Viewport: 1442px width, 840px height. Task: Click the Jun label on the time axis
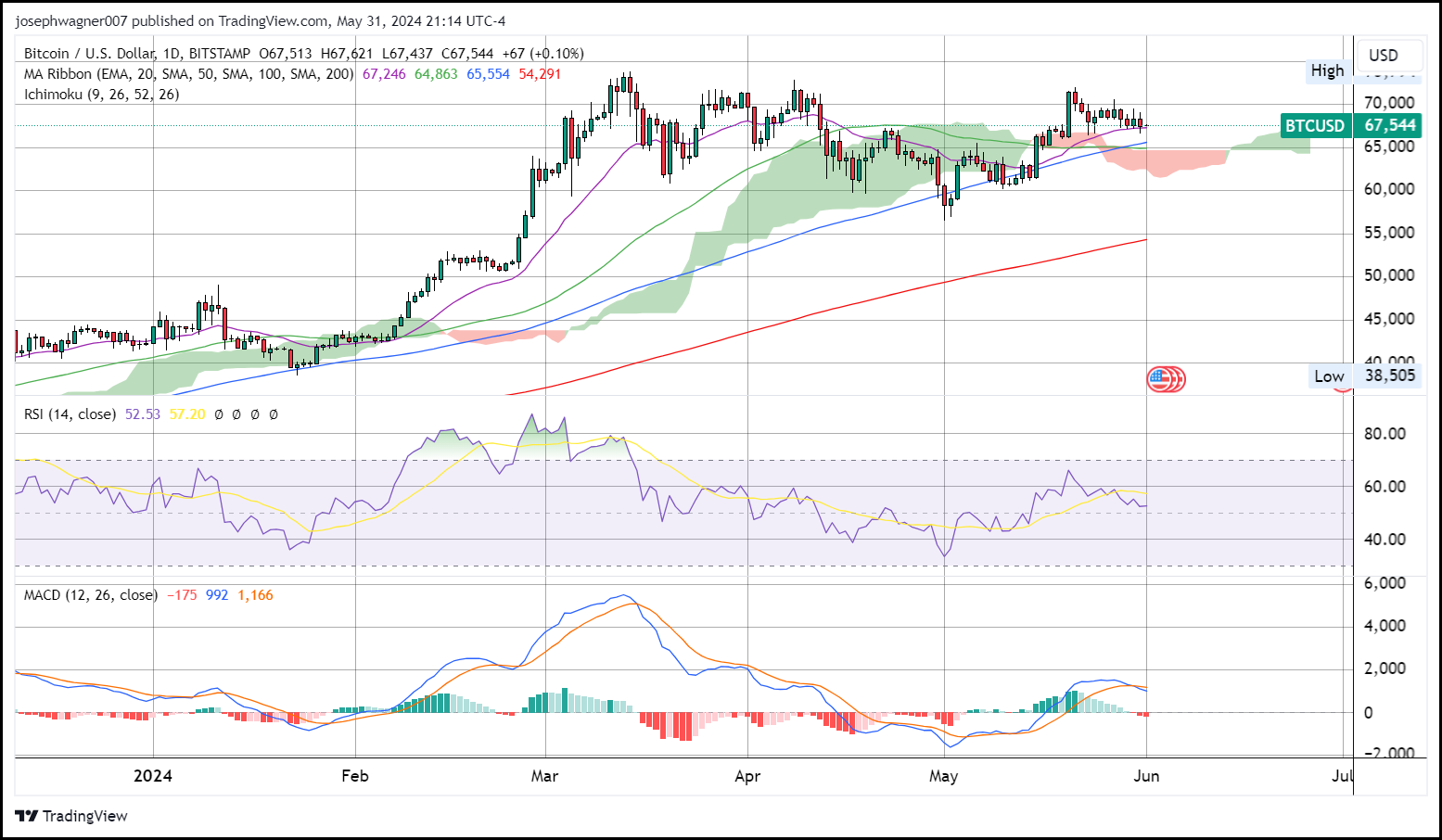[1146, 777]
